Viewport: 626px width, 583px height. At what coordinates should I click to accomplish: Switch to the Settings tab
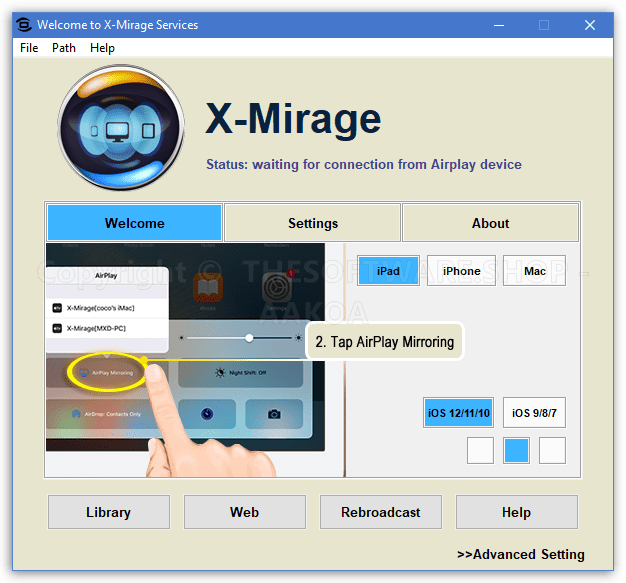point(313,223)
